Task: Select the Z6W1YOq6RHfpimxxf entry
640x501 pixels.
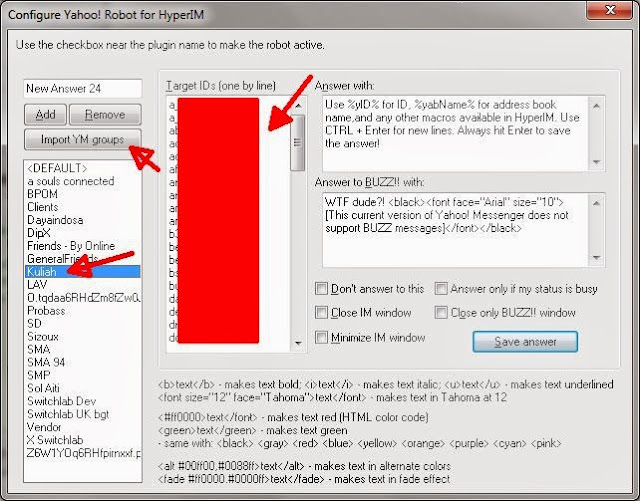Action: [x=83, y=453]
